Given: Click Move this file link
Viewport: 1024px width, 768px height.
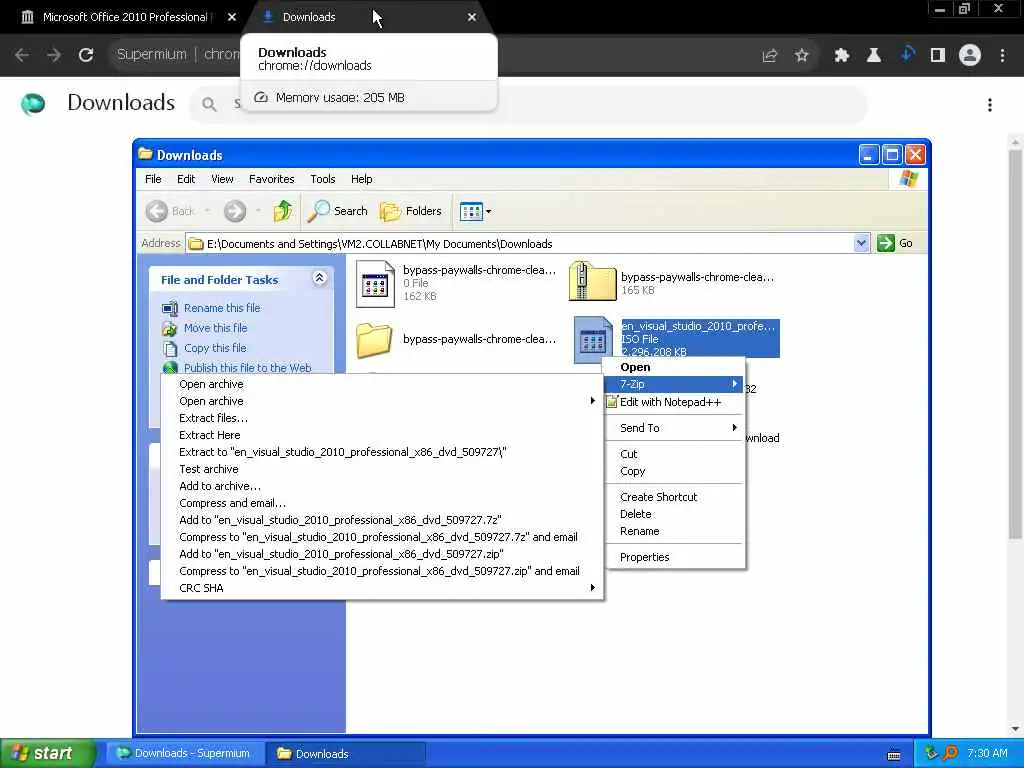Looking at the screenshot, I should [216, 328].
